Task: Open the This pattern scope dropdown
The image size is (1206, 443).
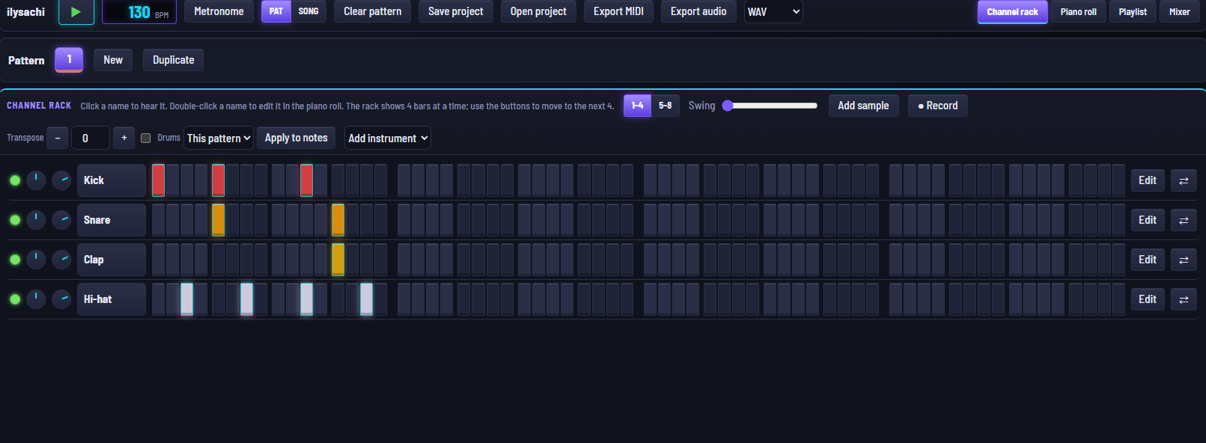Action: [218, 138]
